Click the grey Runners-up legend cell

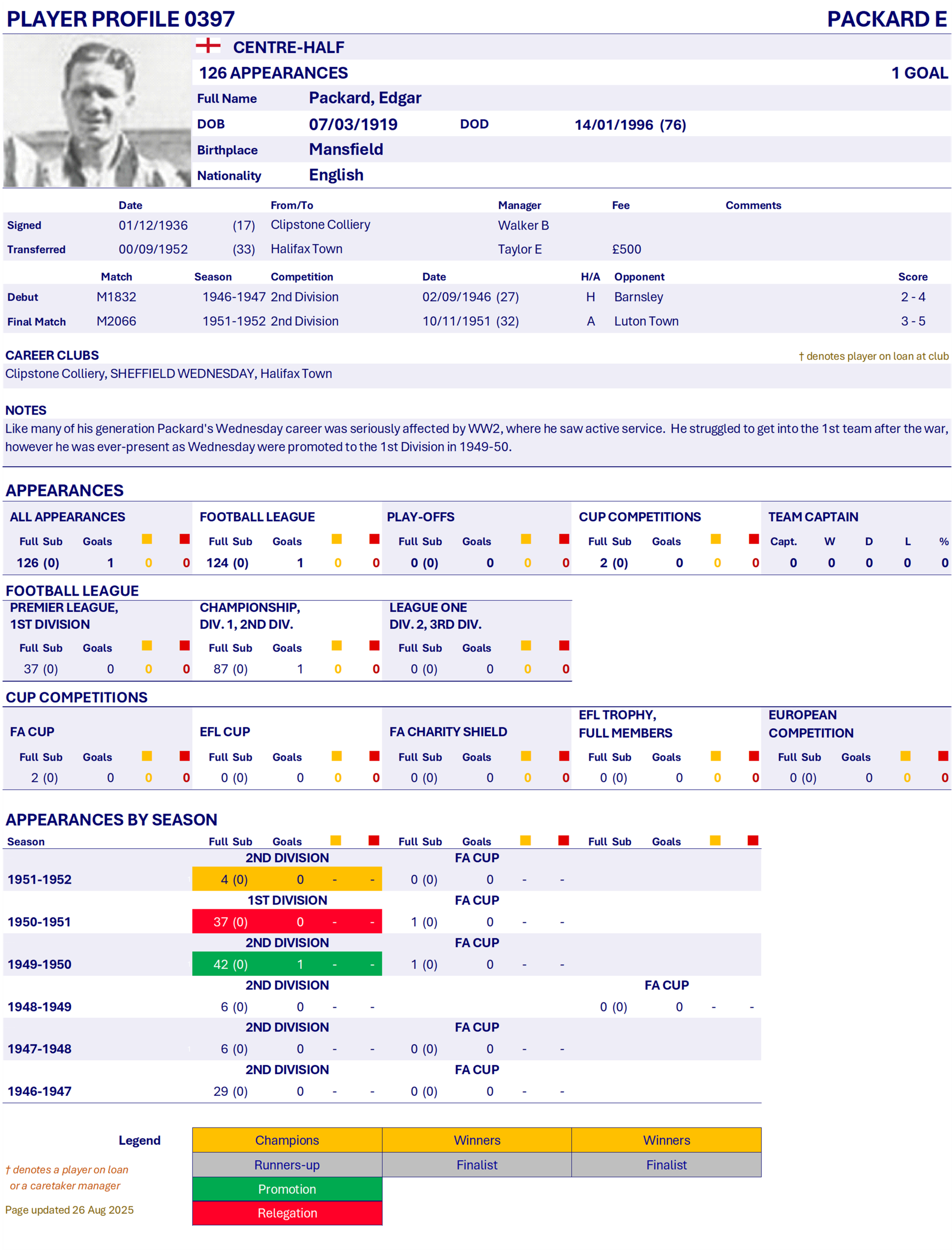point(287,1165)
